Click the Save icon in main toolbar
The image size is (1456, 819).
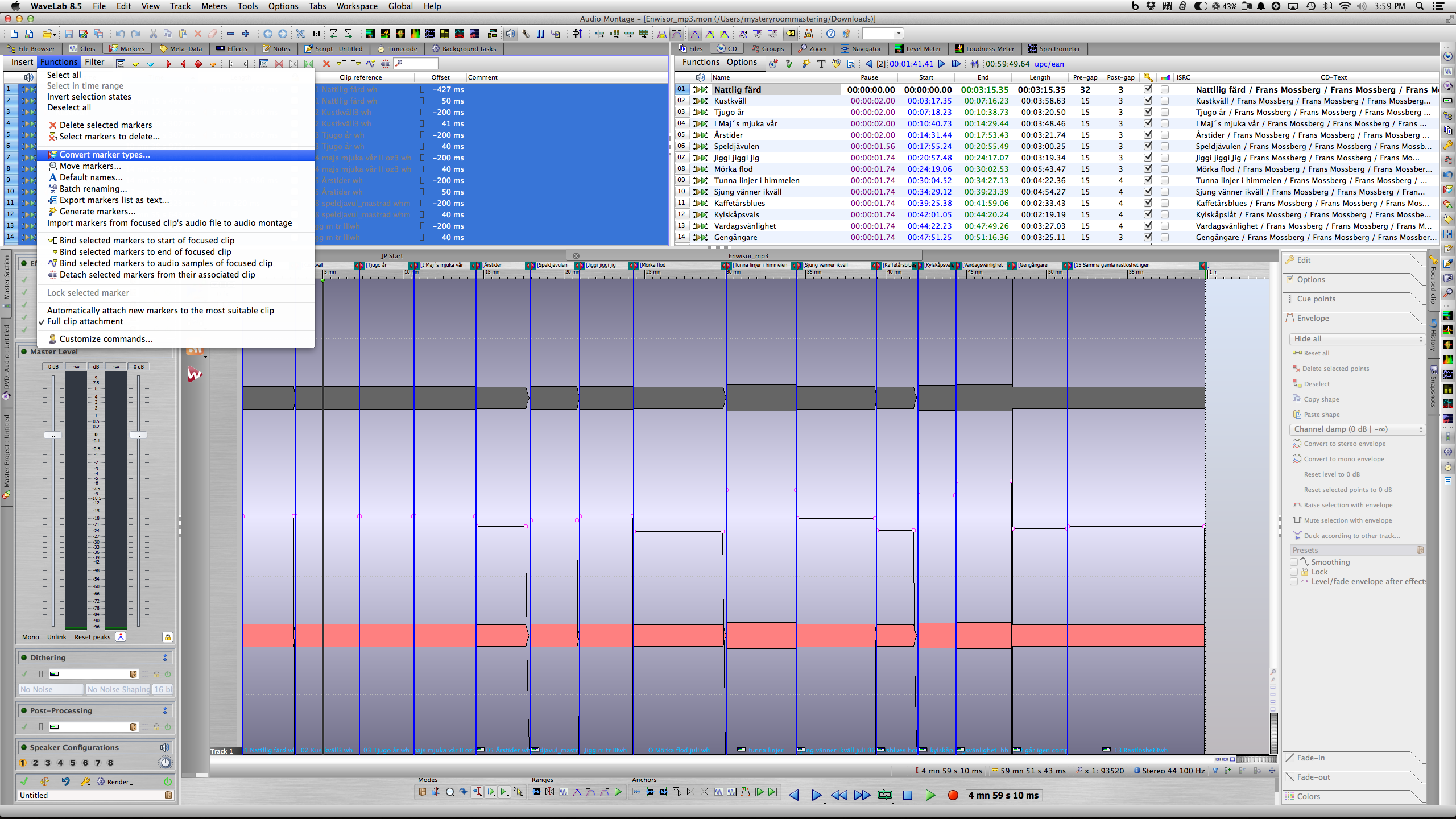pos(68,34)
